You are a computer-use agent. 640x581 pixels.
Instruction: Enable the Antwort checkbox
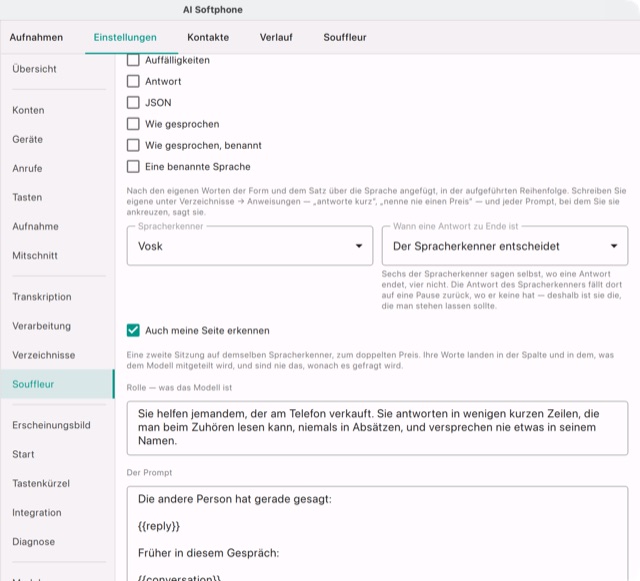pos(133,81)
